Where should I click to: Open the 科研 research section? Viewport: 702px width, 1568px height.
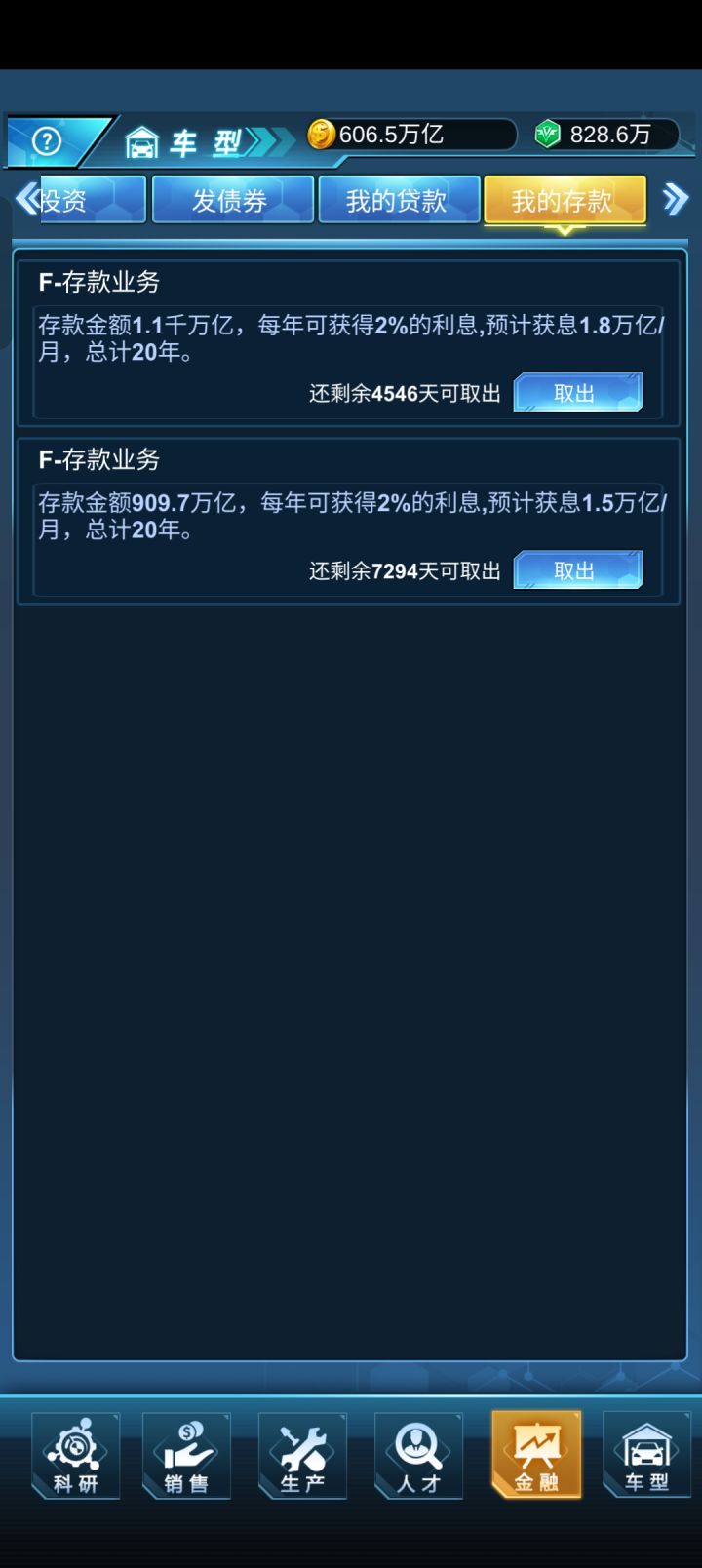(76, 1456)
